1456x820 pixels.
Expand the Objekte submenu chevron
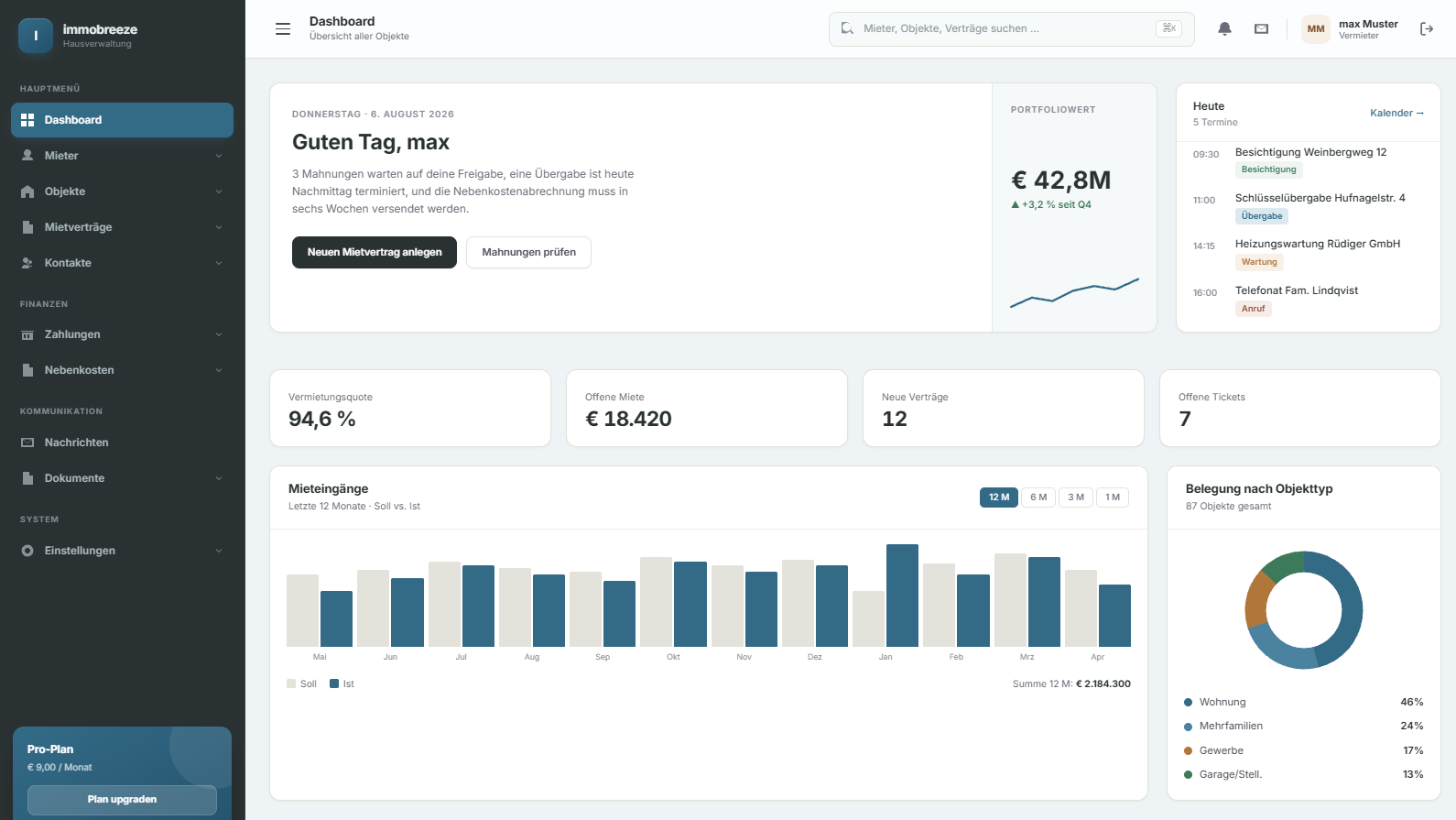click(219, 191)
